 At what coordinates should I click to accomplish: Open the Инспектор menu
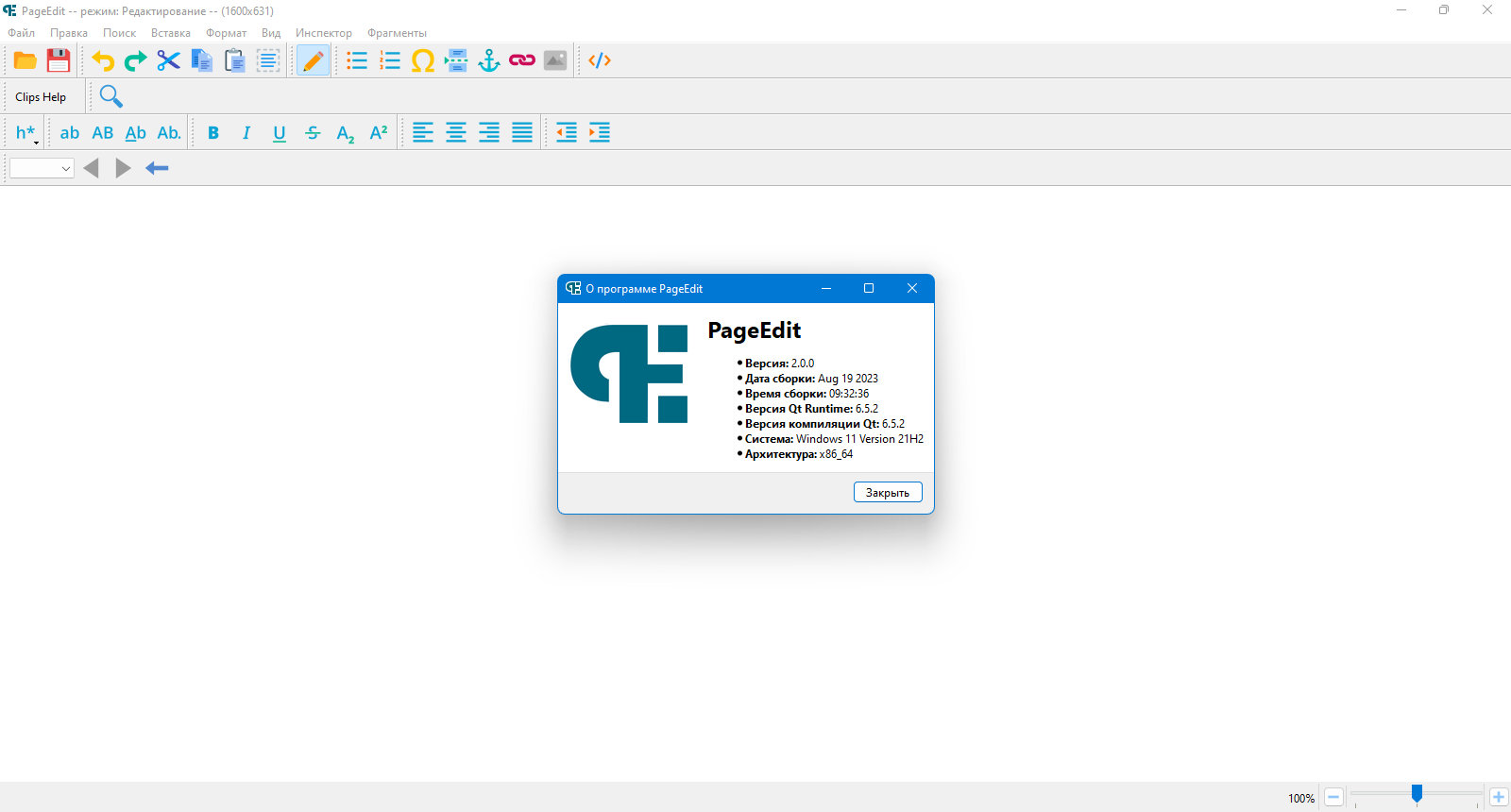pos(324,33)
